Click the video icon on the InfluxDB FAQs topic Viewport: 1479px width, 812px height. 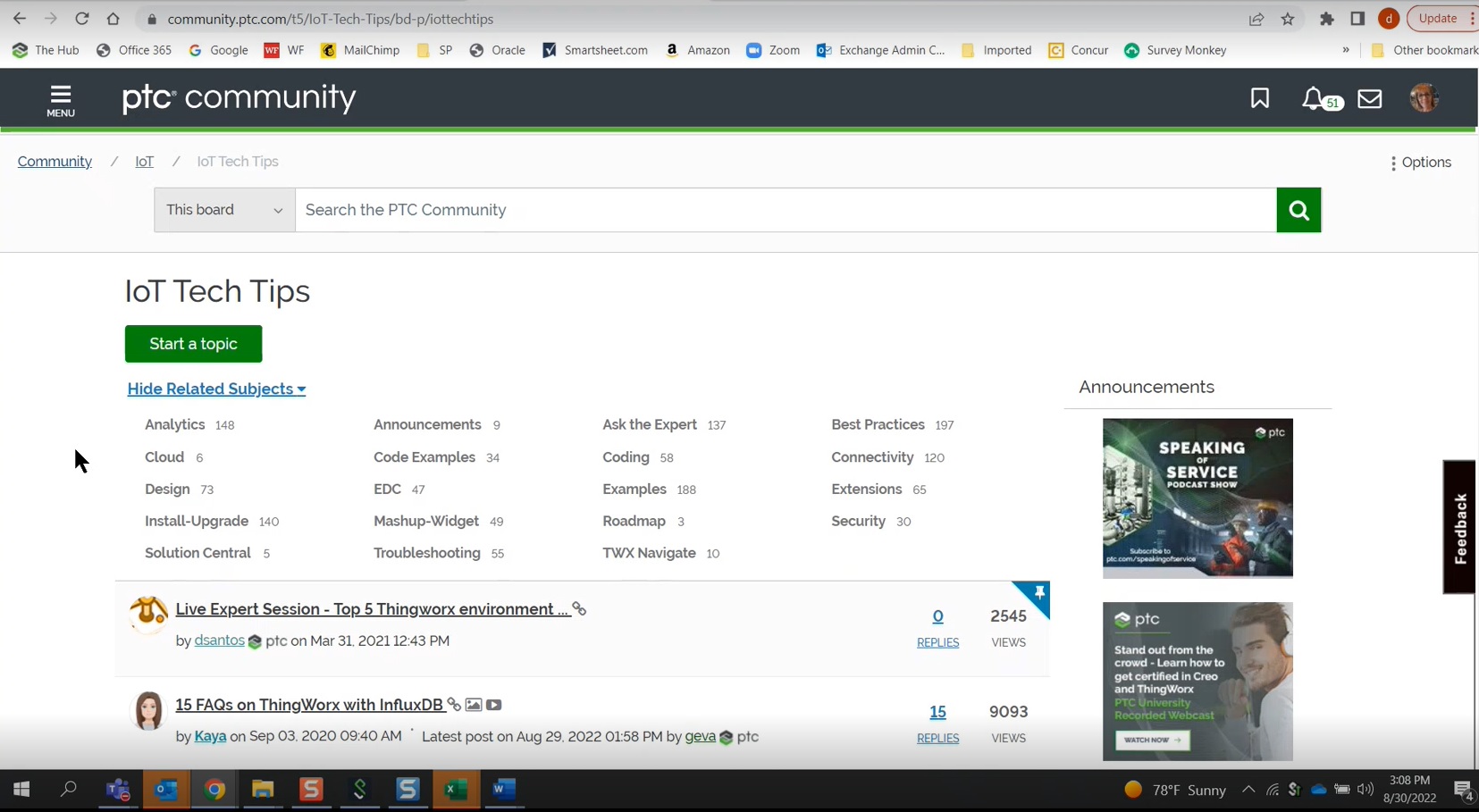[493, 705]
